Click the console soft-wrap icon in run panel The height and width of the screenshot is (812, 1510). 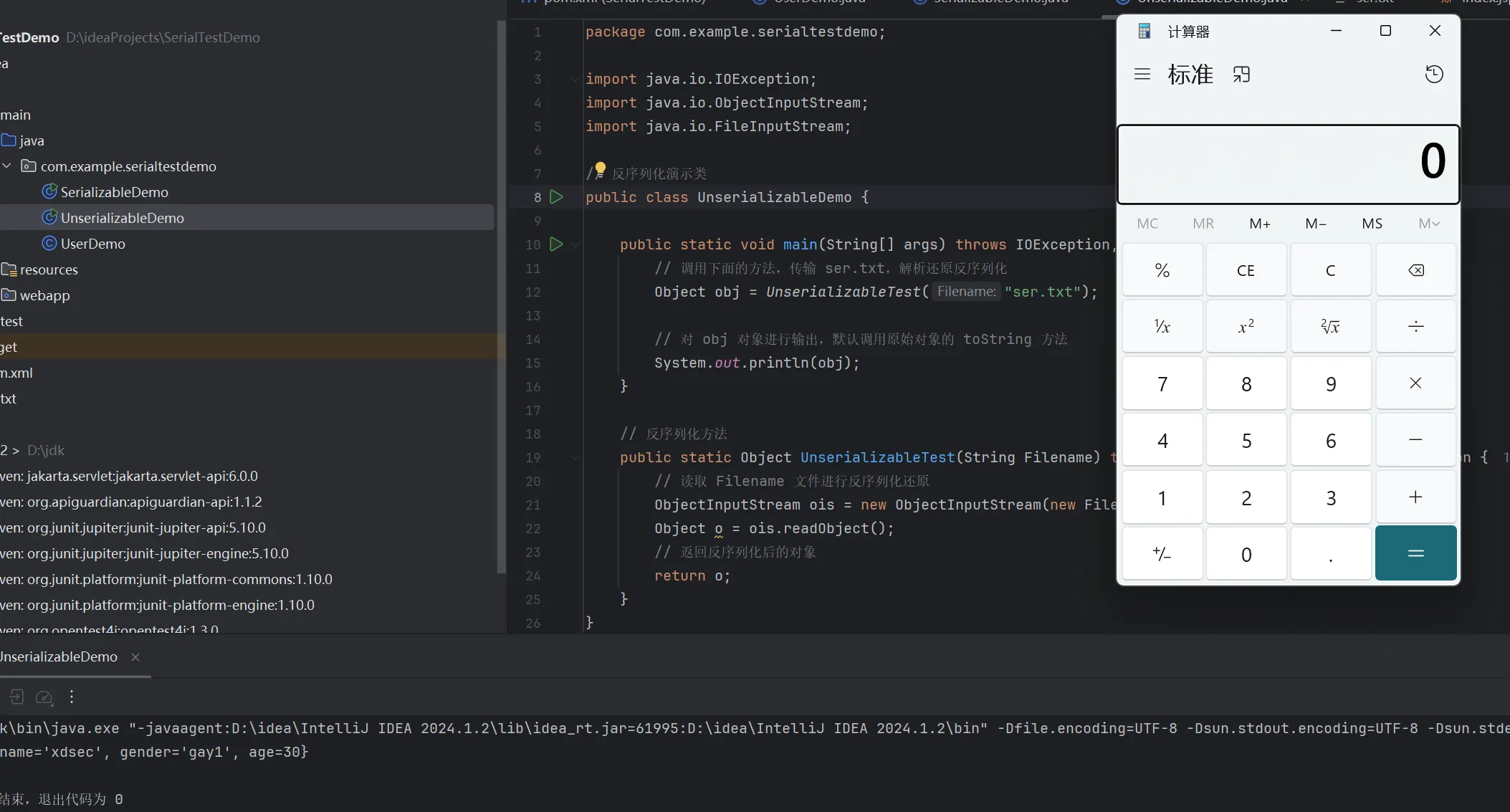click(x=16, y=697)
